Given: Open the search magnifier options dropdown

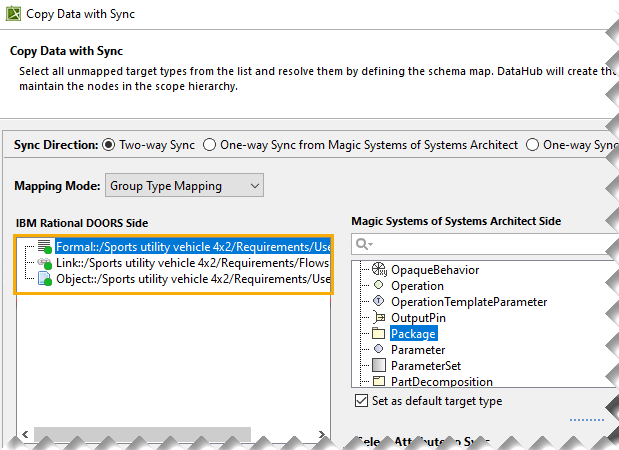Looking at the screenshot, I should 364,244.
